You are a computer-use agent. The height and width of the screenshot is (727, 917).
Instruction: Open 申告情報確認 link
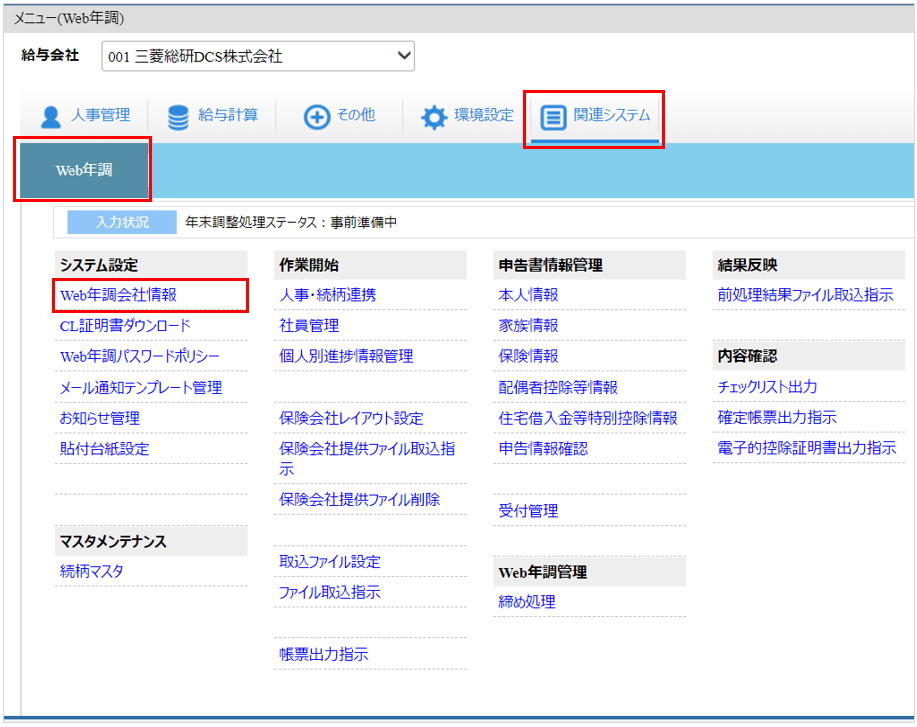(x=543, y=449)
